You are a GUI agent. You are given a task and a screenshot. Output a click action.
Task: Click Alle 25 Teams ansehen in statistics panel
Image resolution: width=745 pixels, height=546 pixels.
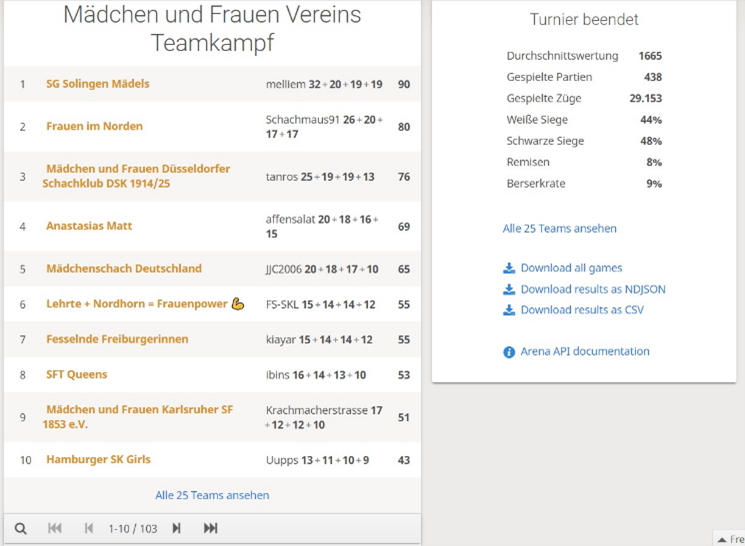point(559,228)
